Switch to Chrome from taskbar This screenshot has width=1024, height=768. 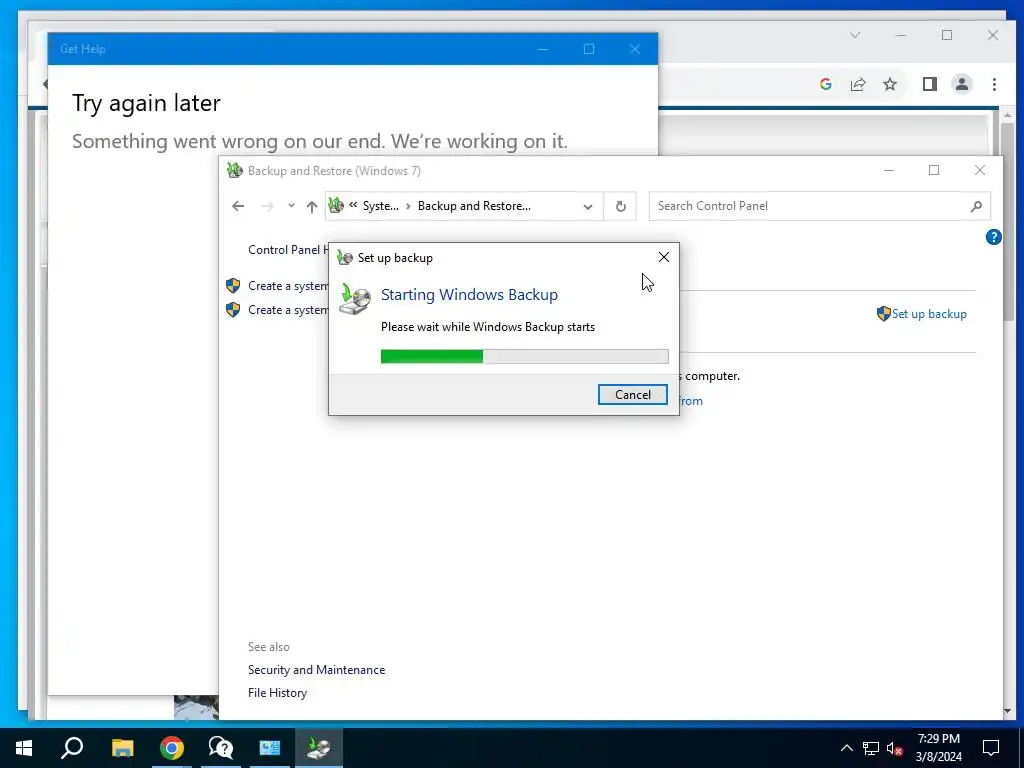(172, 748)
